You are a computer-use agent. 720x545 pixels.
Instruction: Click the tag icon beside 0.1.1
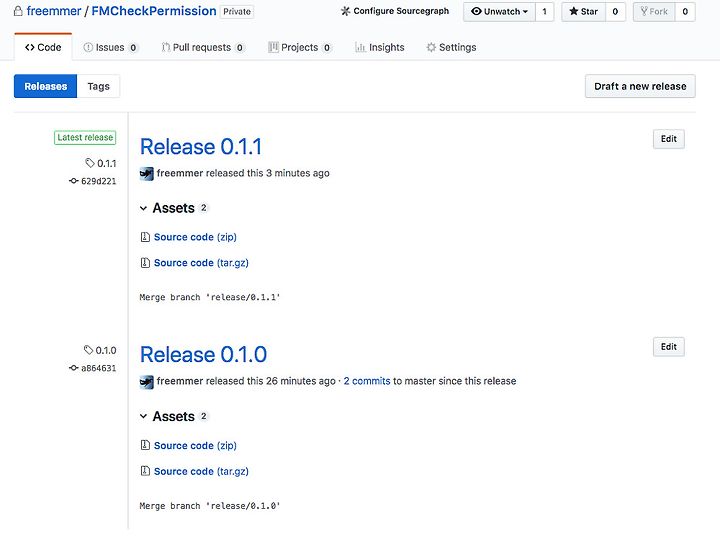tap(90, 163)
